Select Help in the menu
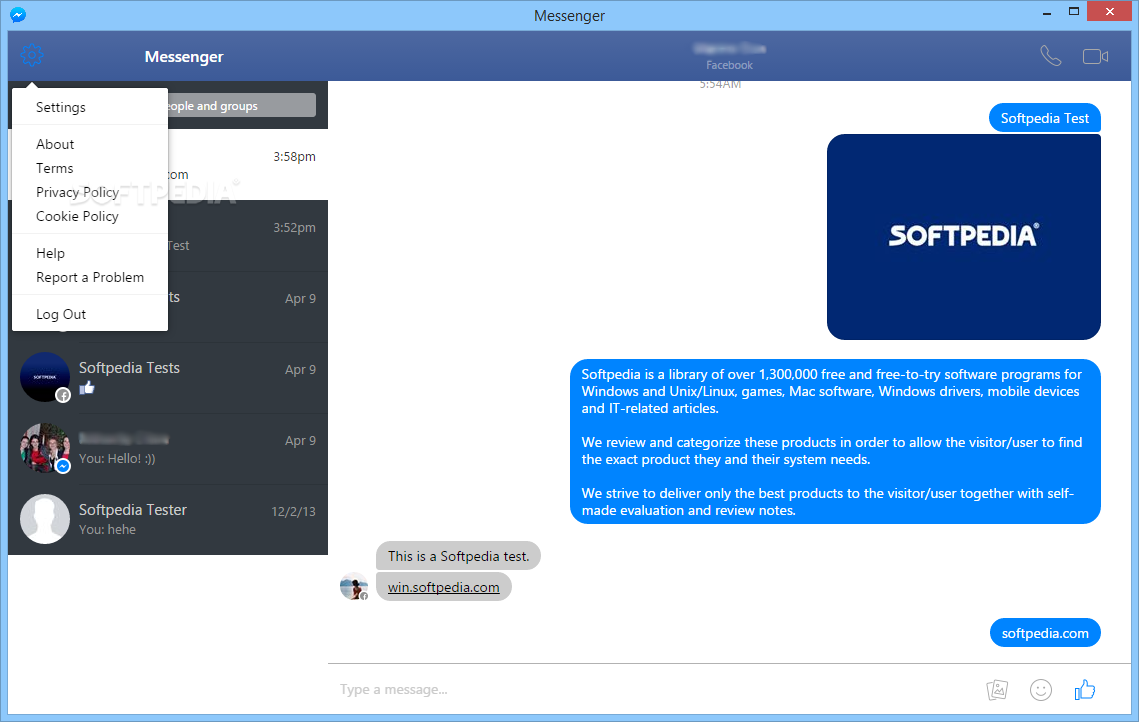1139x722 pixels. click(90, 253)
